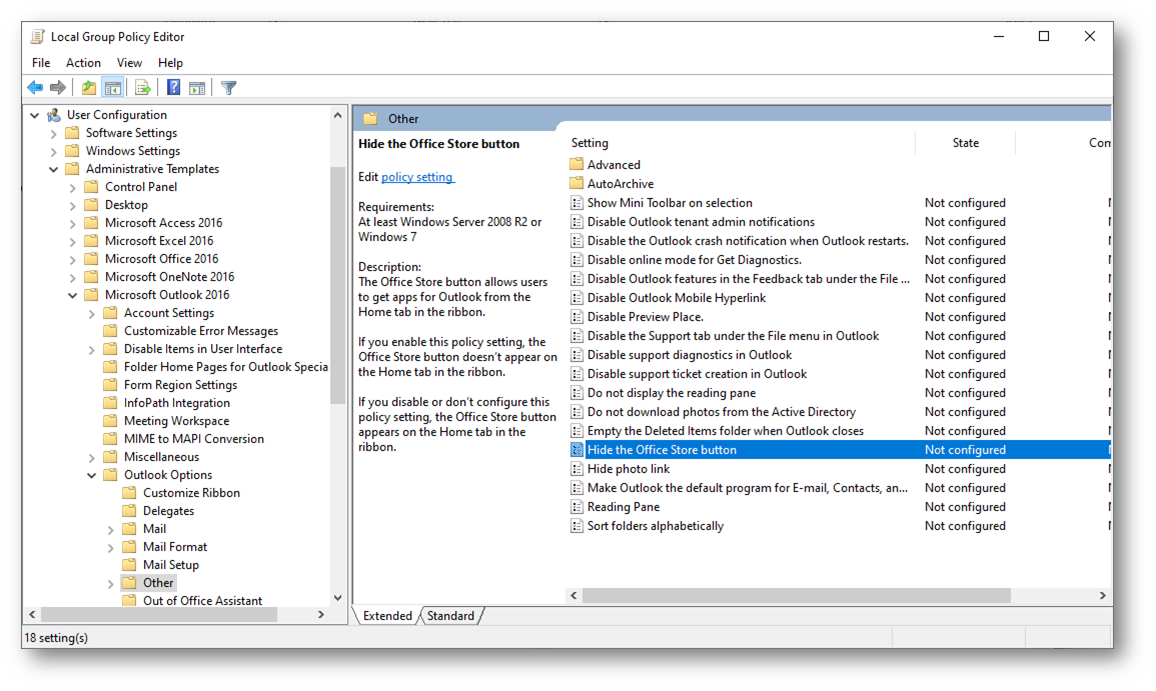Viewport: 1156px width, 691px height.
Task: Expand the Miscellaneous node arrow
Action: pyautogui.click(x=91, y=457)
